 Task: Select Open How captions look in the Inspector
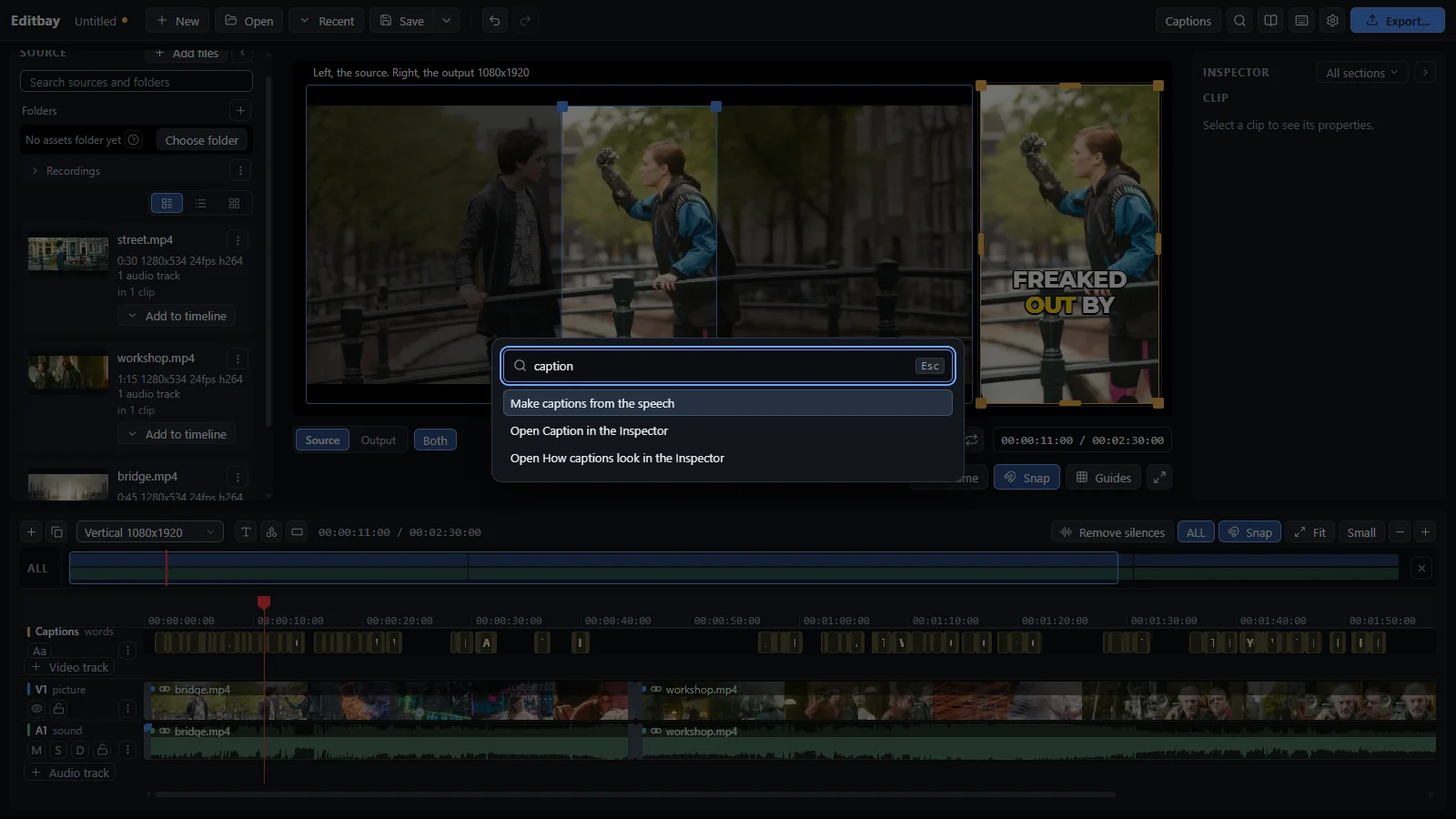click(727, 458)
